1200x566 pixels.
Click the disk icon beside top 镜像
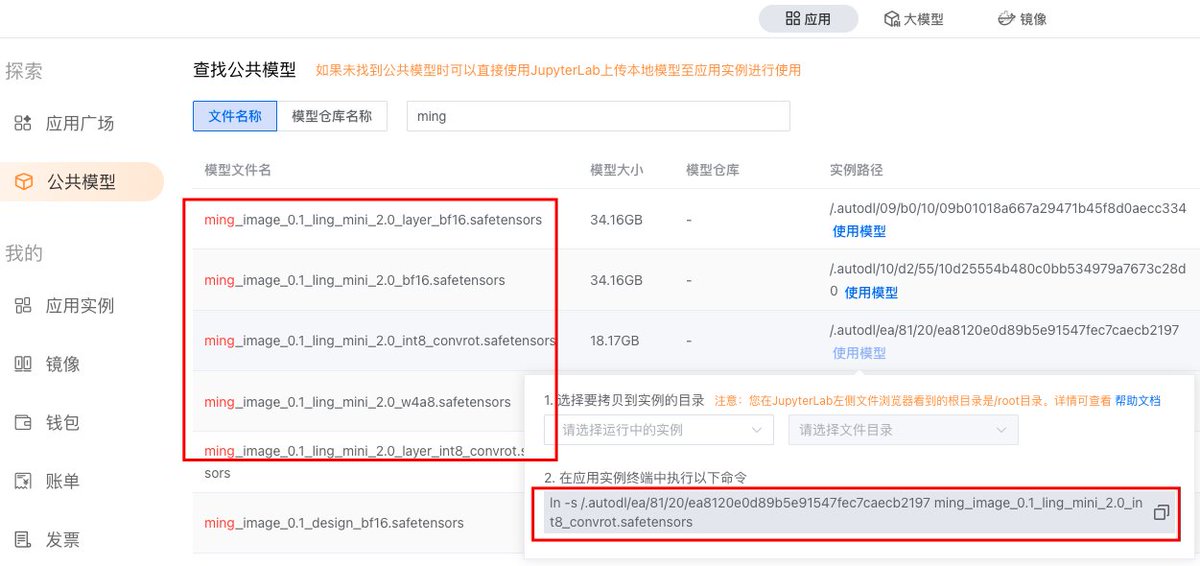coord(1006,19)
